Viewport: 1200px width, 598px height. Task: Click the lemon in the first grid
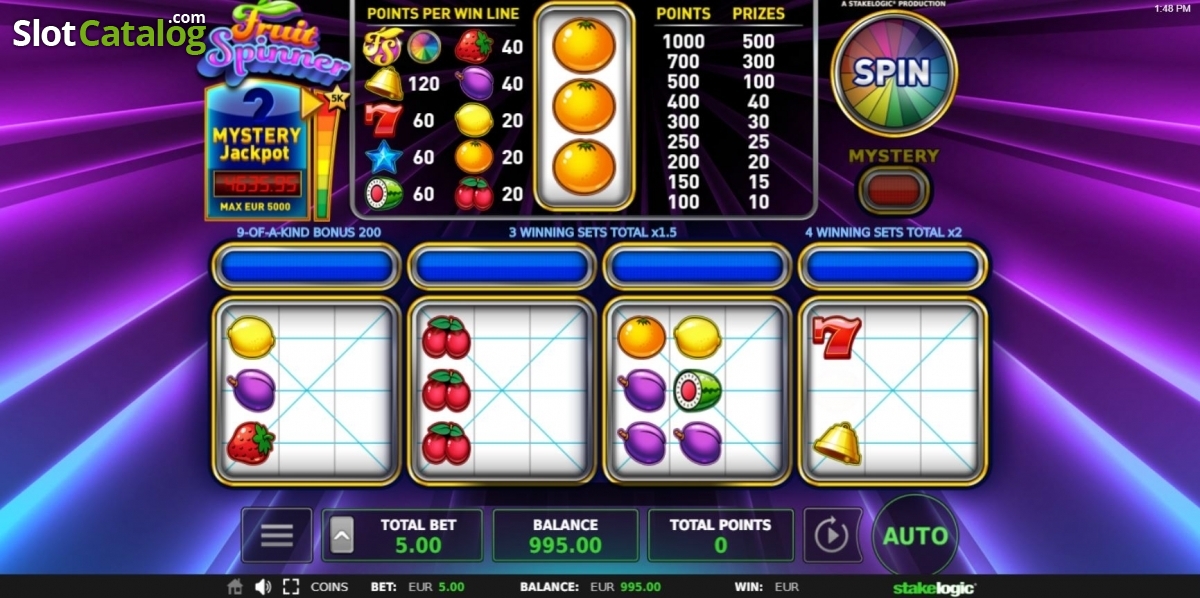click(x=250, y=337)
